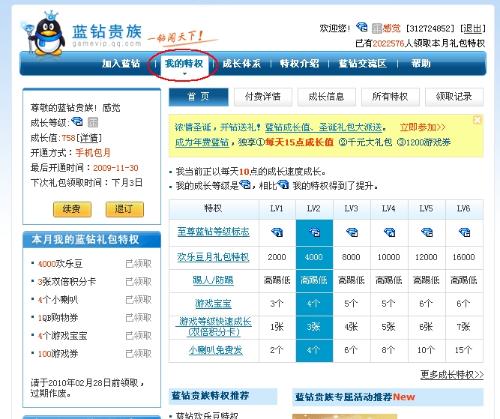Click the 蓝钻贵族 gamevip.qq.com logo text
Screen dimensions: 500x419
tap(107, 35)
